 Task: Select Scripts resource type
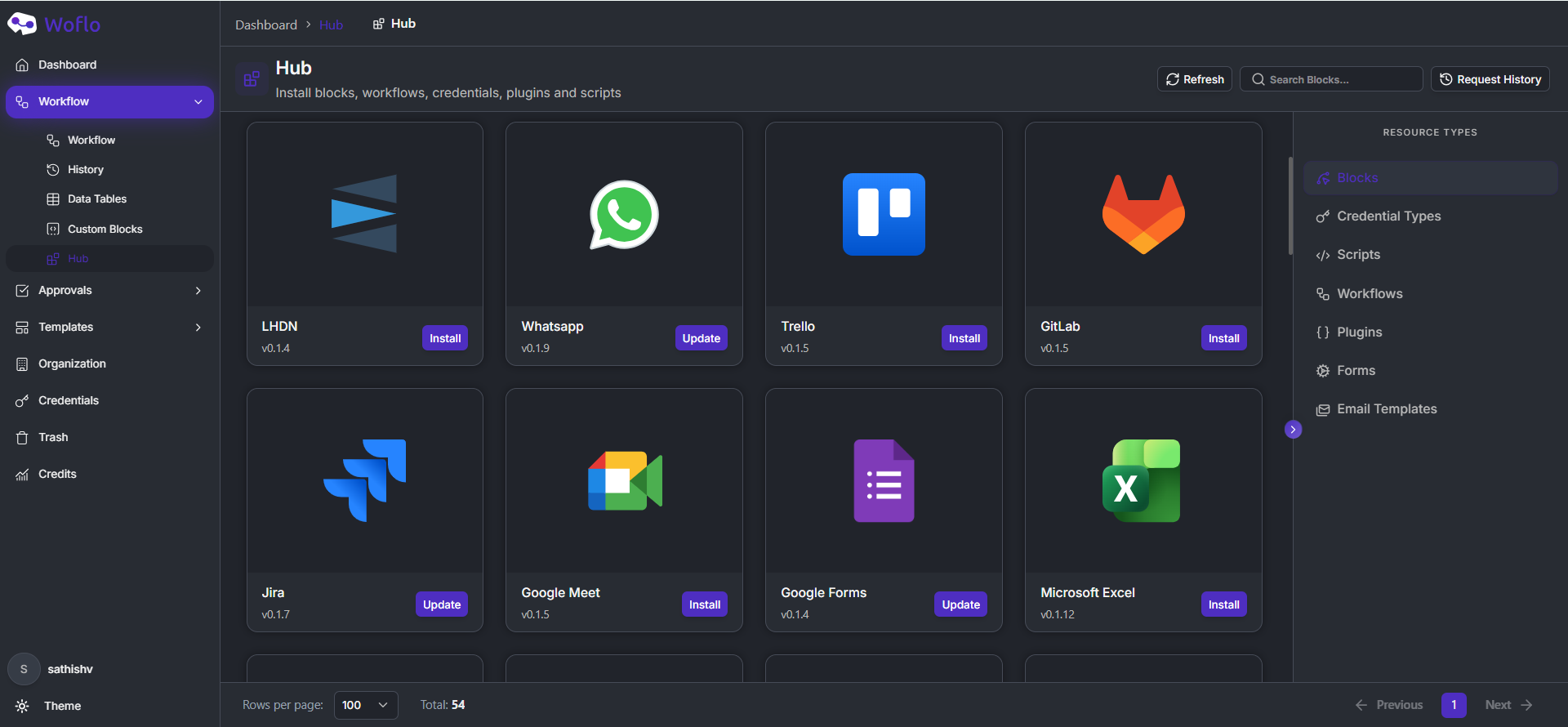click(x=1430, y=255)
